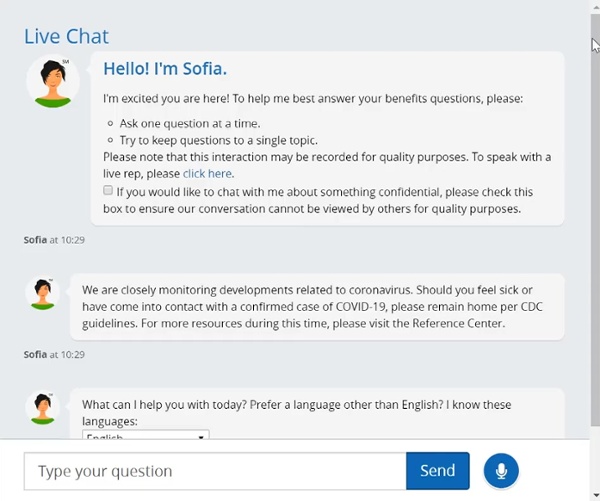This screenshot has width=600, height=501.
Task: Click the 'Hello! I'm Sofia.' greeting title
Action: coord(165,69)
